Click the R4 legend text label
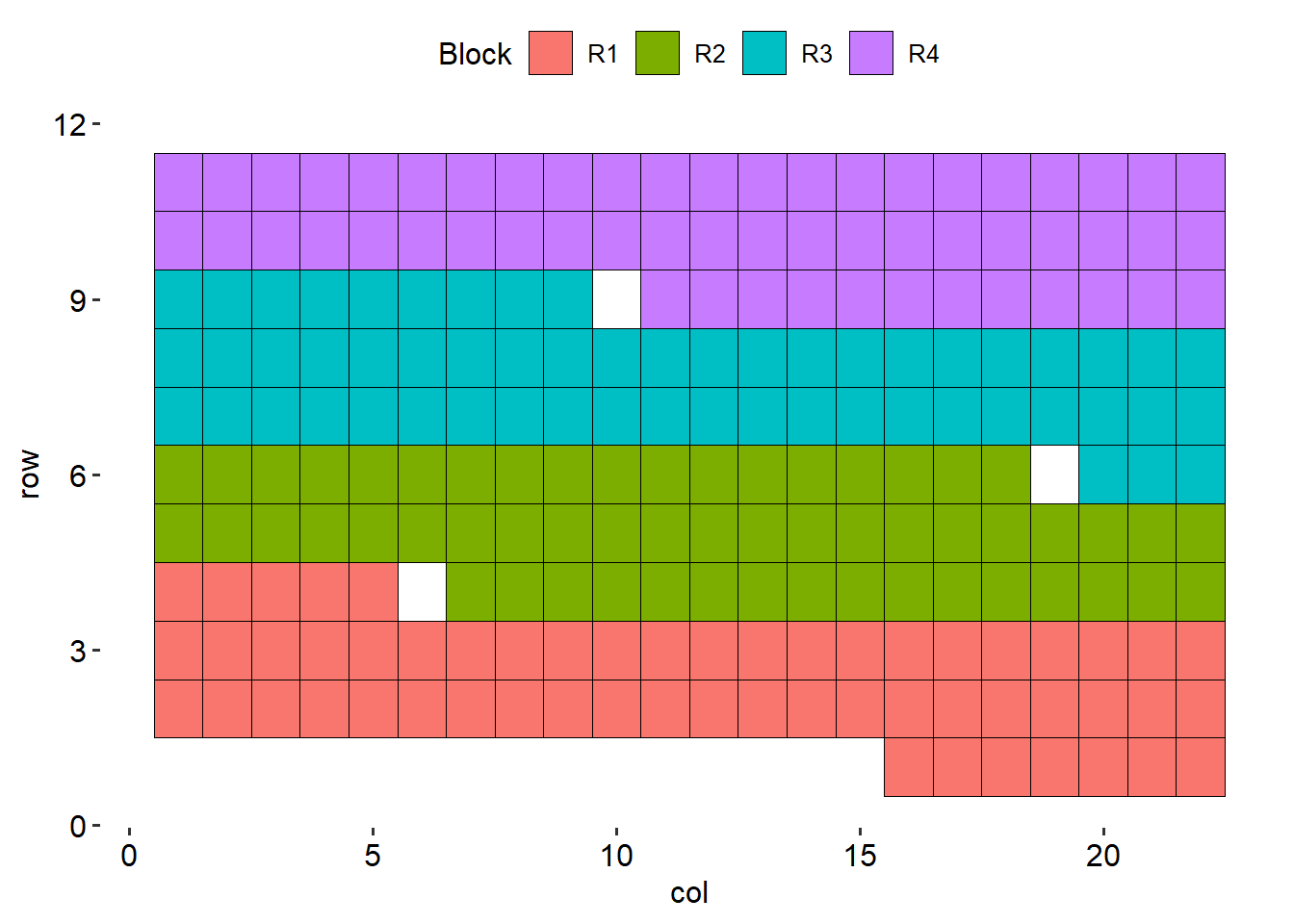1294x924 pixels. click(x=923, y=54)
